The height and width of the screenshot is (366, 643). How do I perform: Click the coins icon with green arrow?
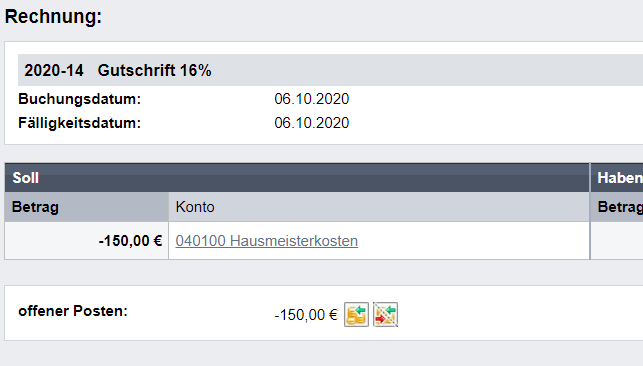tap(356, 314)
